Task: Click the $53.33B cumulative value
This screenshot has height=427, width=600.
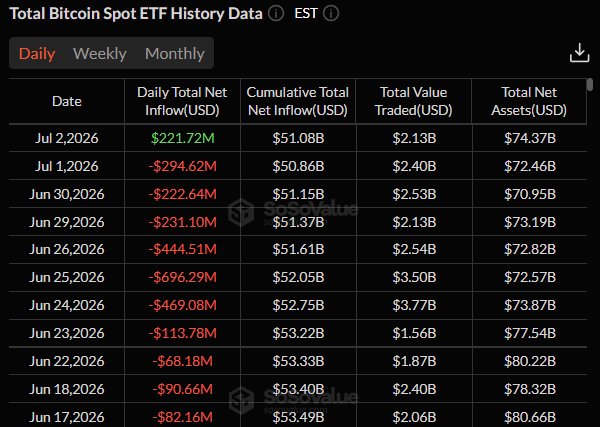Action: (x=298, y=361)
